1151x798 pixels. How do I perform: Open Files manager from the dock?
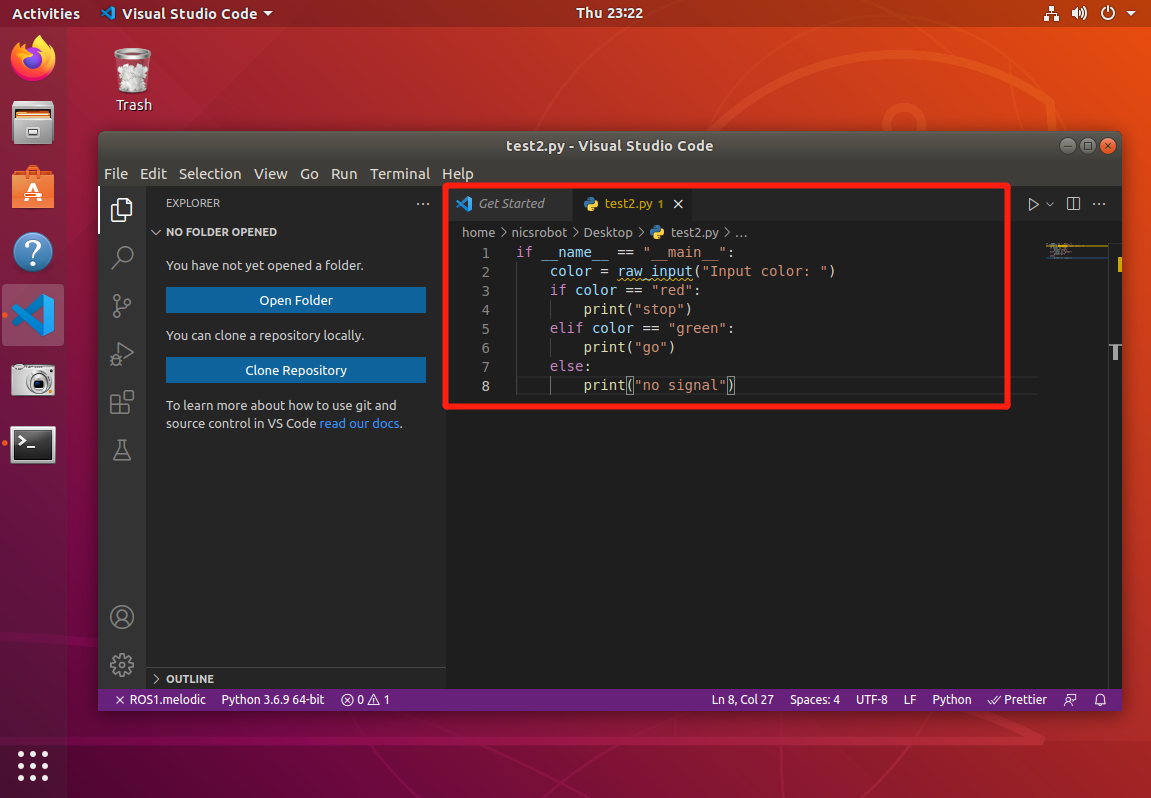(x=33, y=123)
